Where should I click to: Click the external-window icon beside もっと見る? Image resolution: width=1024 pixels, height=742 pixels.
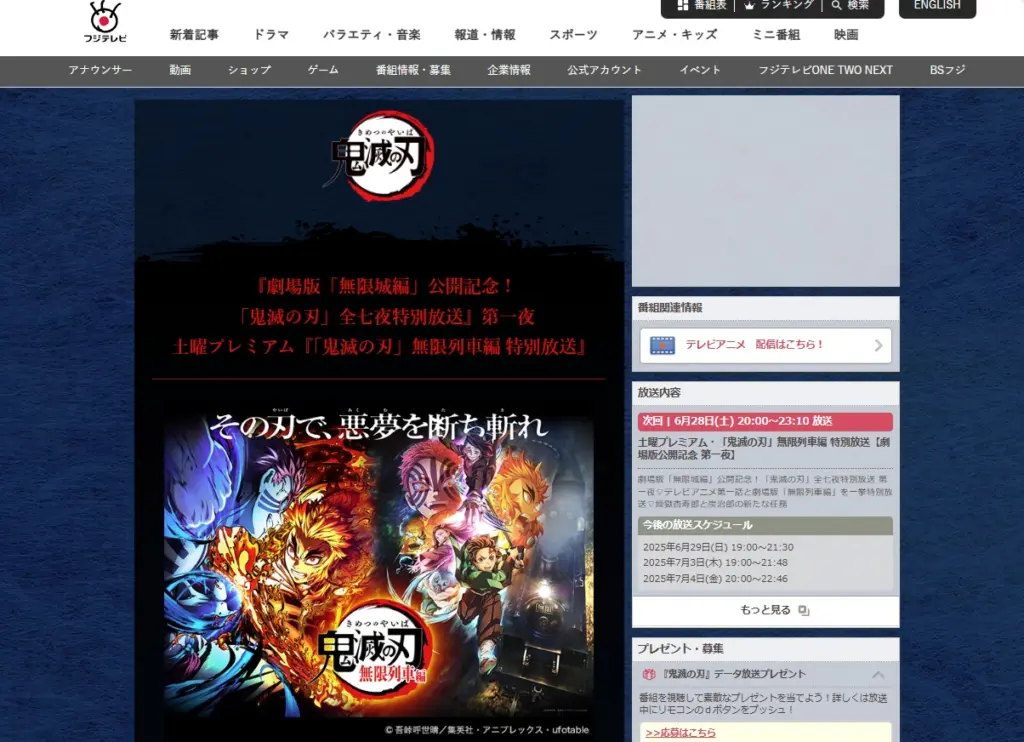tap(803, 610)
